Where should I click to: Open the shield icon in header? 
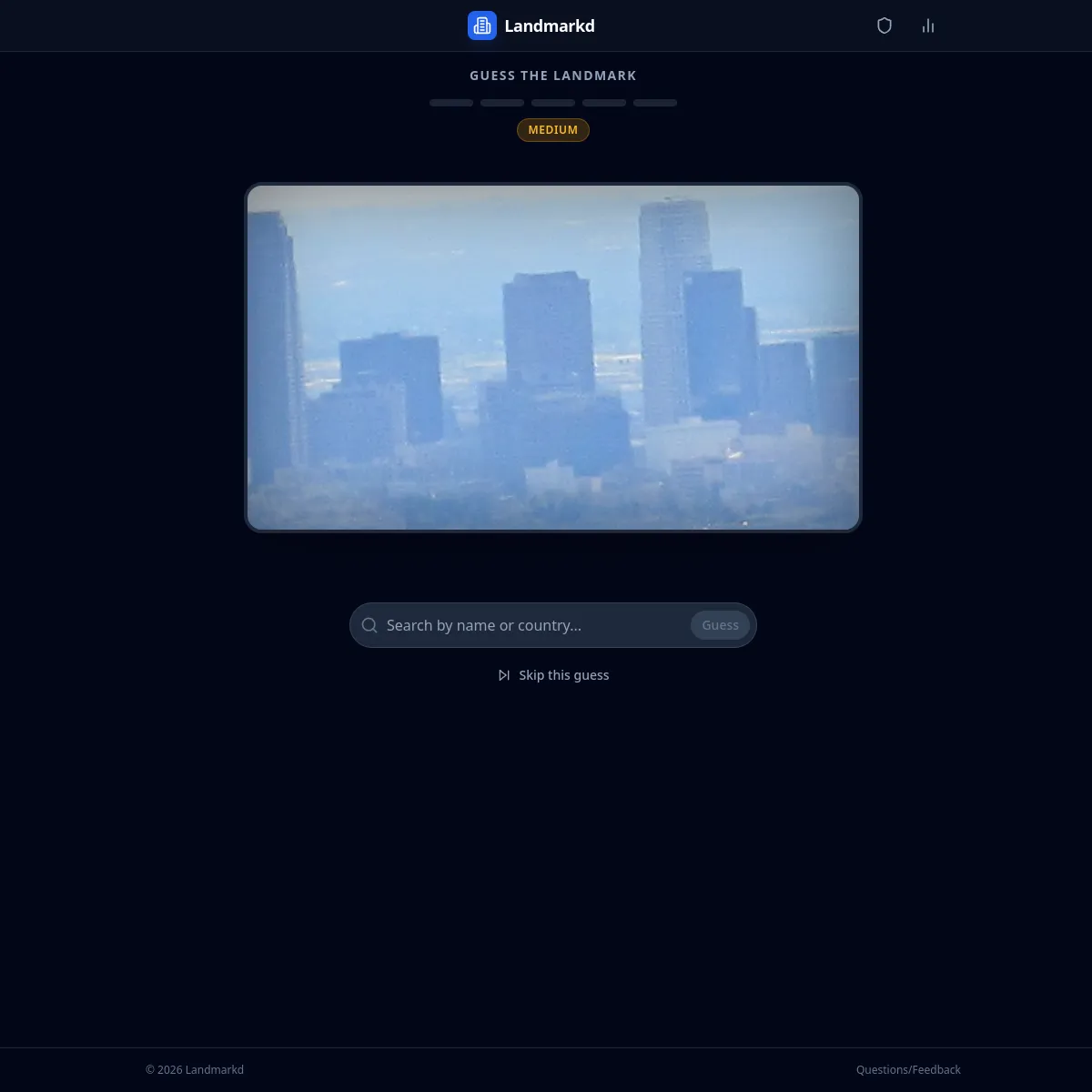(x=885, y=25)
